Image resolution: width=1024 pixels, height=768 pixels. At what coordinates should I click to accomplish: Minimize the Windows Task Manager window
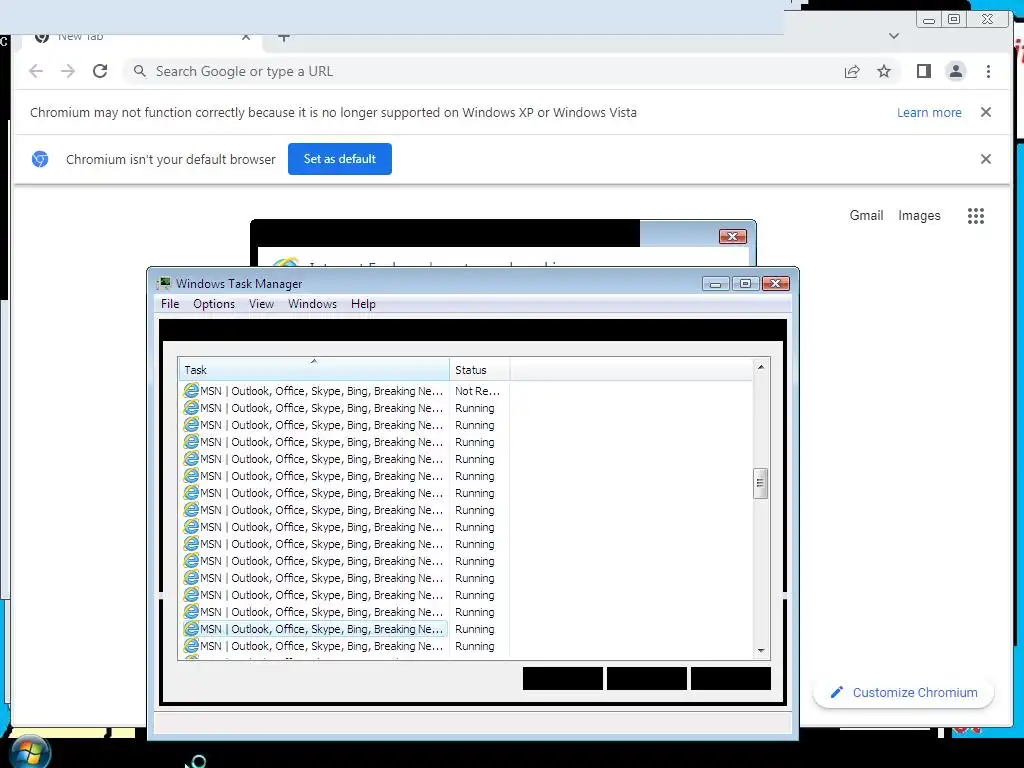[716, 283]
